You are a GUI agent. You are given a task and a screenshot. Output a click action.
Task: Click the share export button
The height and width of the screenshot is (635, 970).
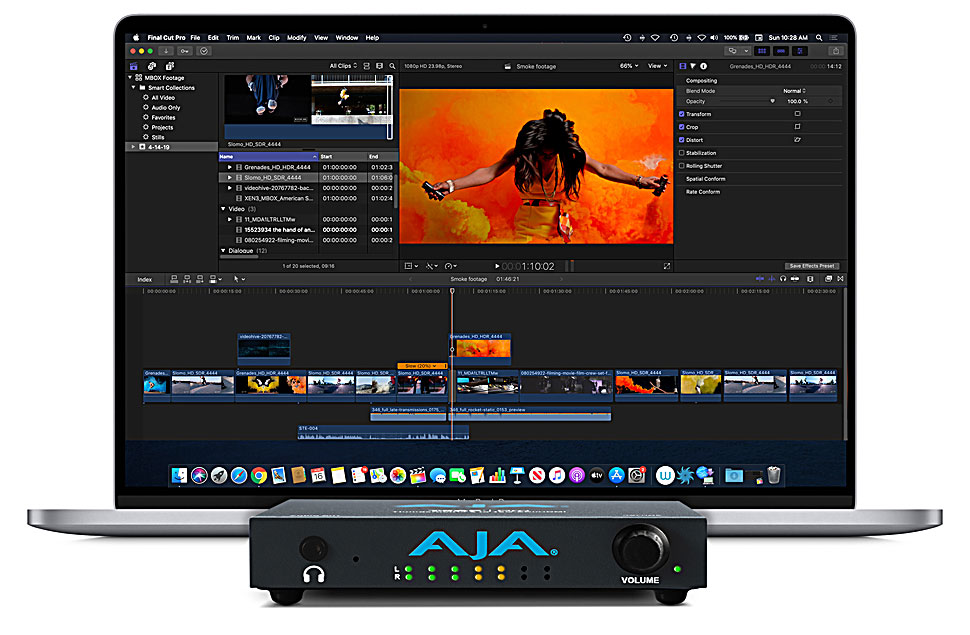point(835,51)
